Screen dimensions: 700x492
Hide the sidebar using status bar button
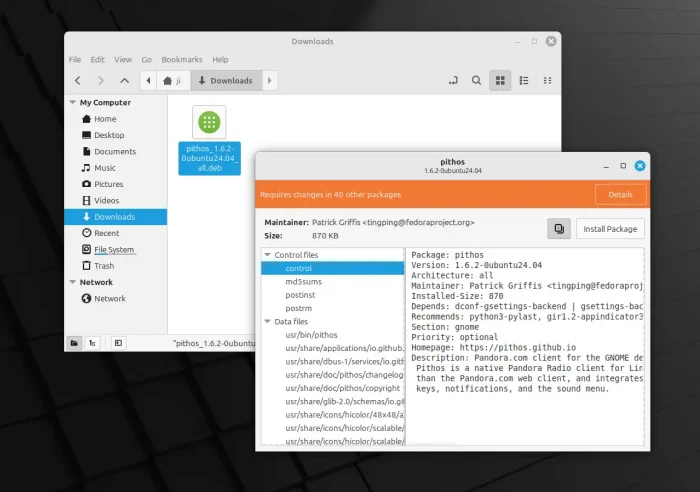pyautogui.click(x=118, y=343)
